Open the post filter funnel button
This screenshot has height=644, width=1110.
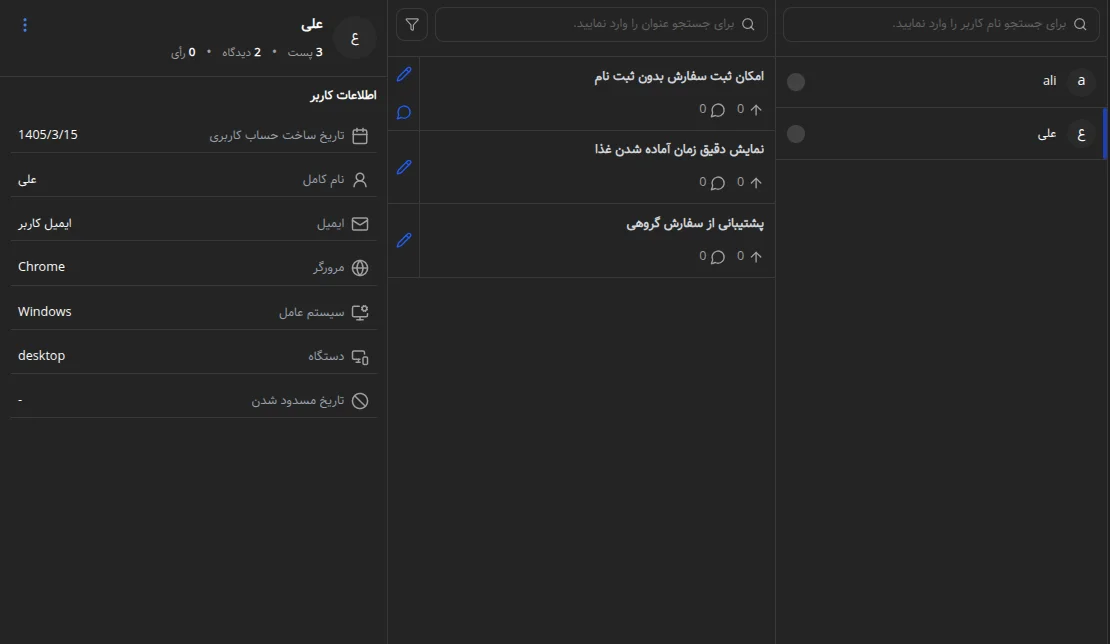[412, 25]
